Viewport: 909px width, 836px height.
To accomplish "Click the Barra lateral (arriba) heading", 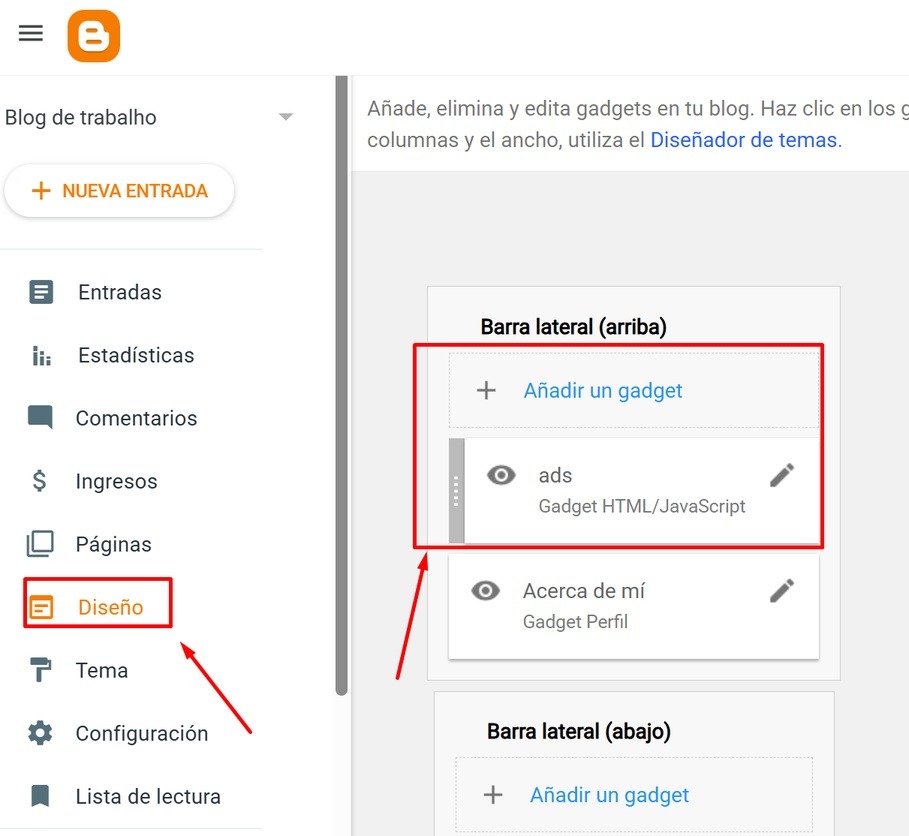I will click(x=573, y=327).
